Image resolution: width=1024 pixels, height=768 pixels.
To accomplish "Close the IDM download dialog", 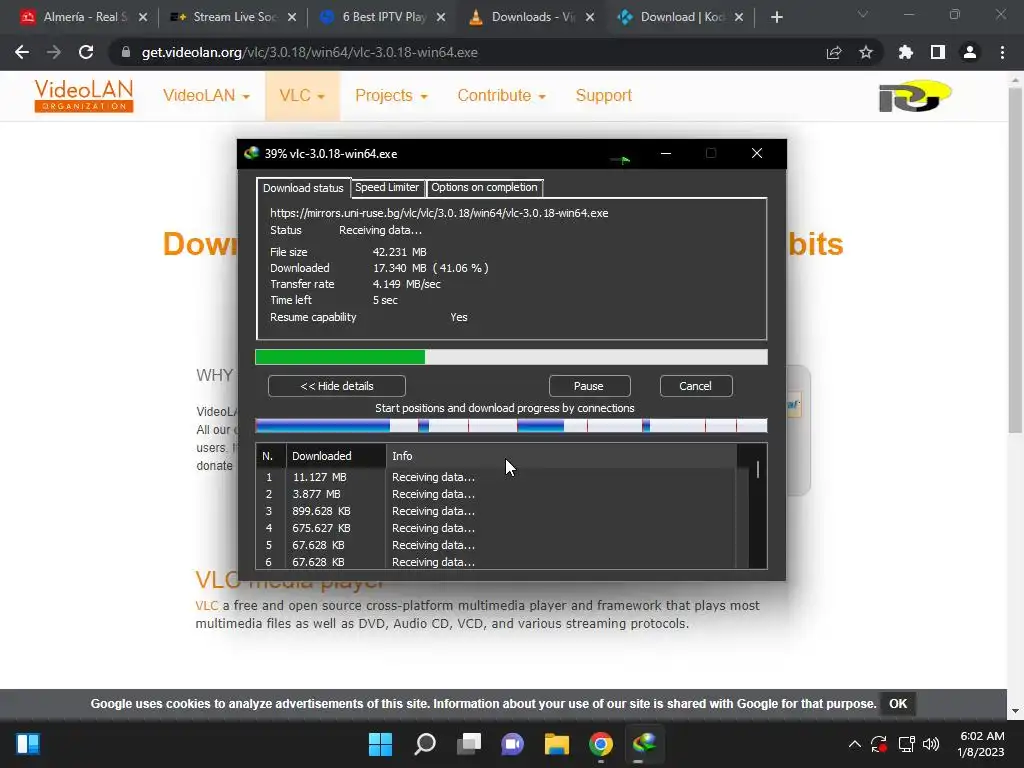I will tap(757, 153).
